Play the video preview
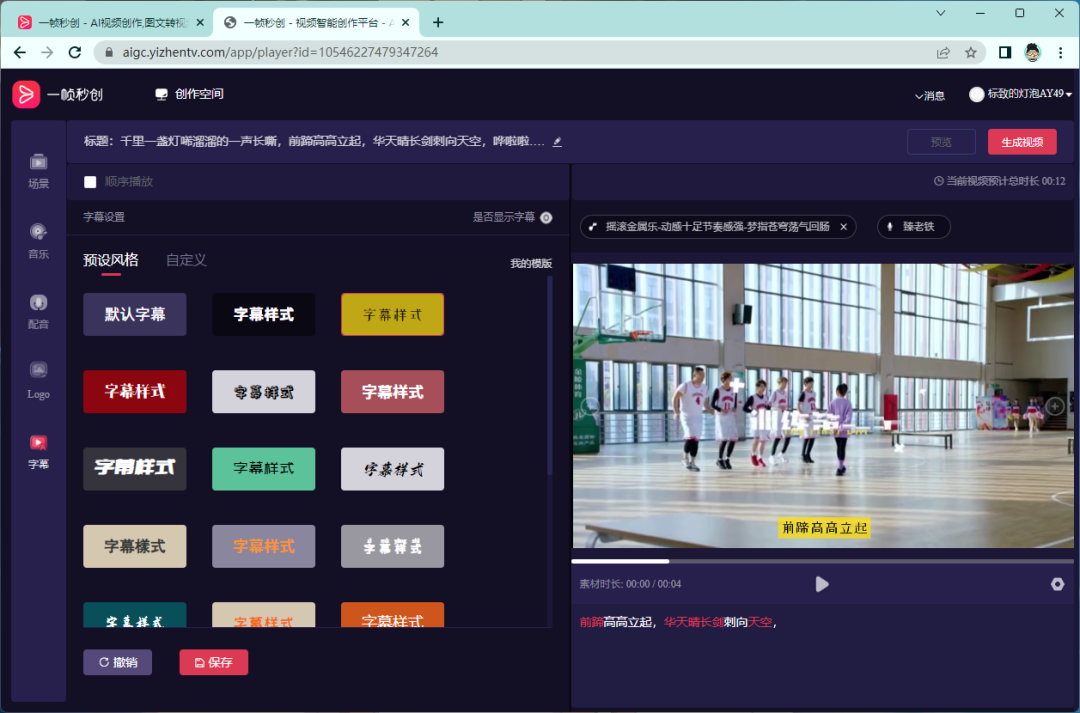 [x=822, y=584]
